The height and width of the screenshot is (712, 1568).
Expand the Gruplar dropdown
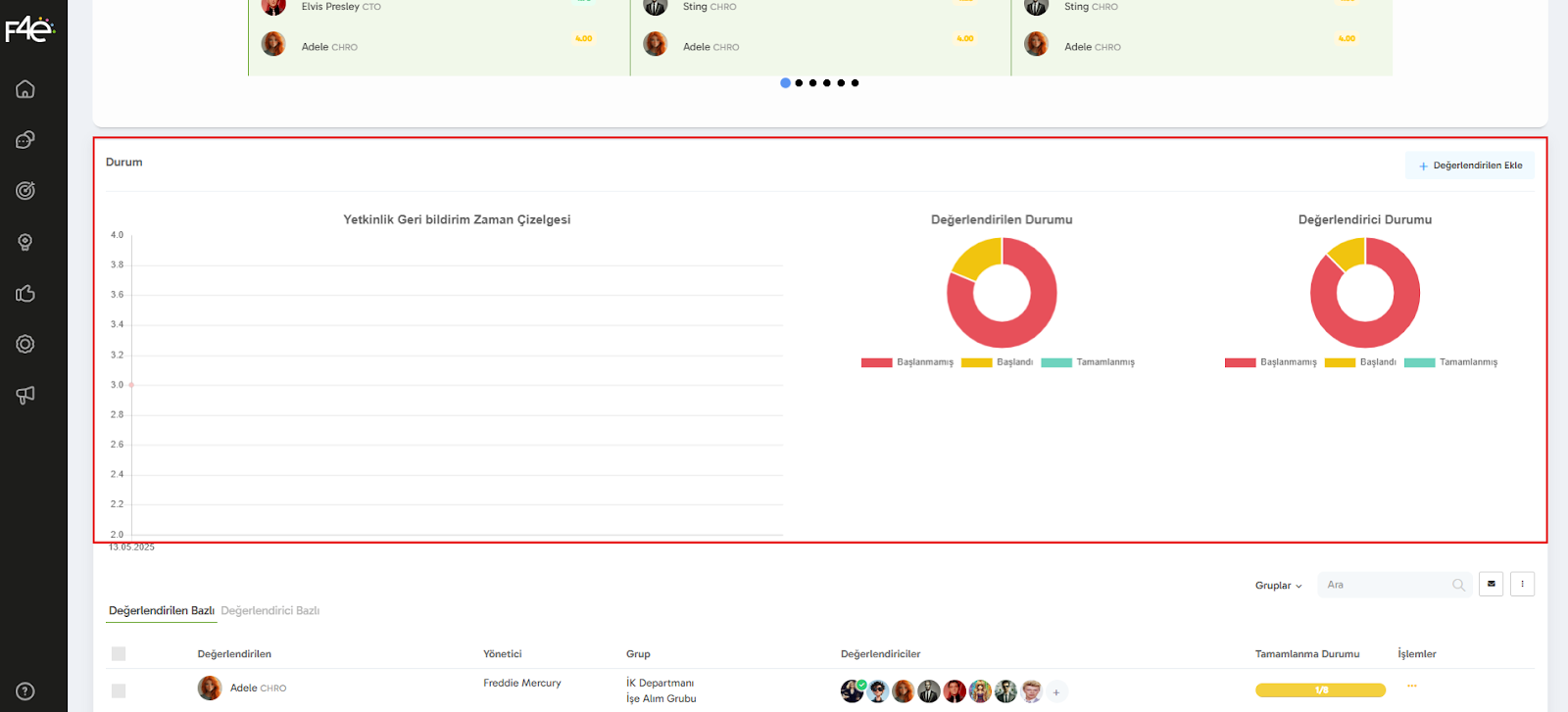[x=1278, y=586]
